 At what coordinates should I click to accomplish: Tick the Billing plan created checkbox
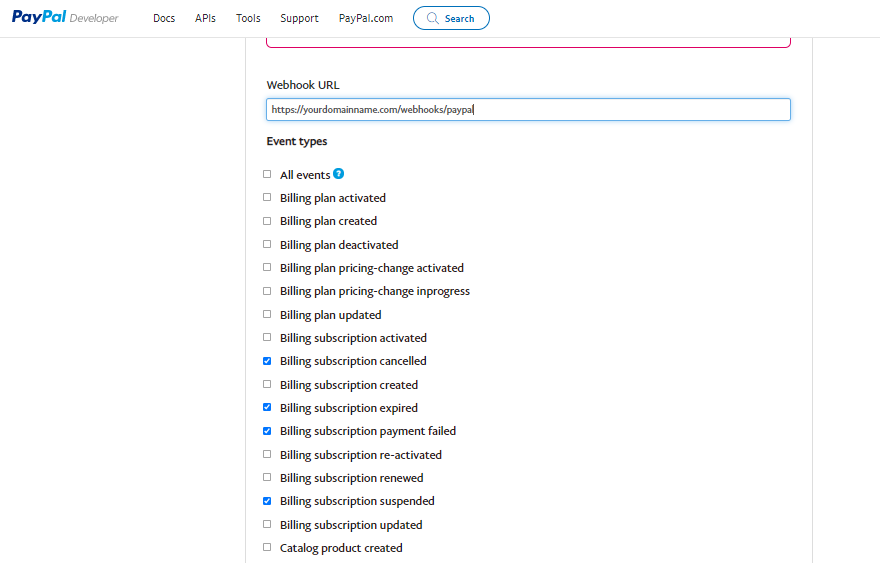coord(267,221)
